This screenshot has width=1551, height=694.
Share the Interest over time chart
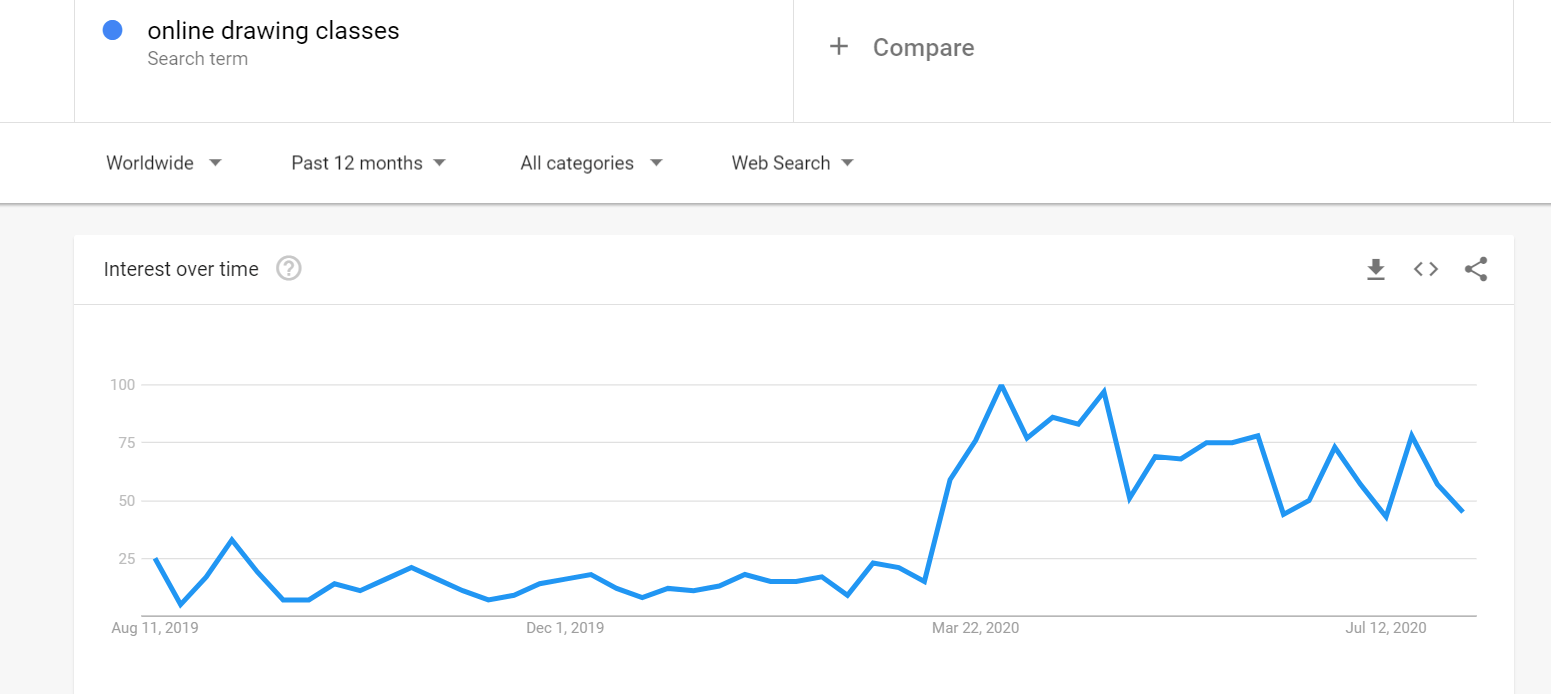(x=1476, y=269)
